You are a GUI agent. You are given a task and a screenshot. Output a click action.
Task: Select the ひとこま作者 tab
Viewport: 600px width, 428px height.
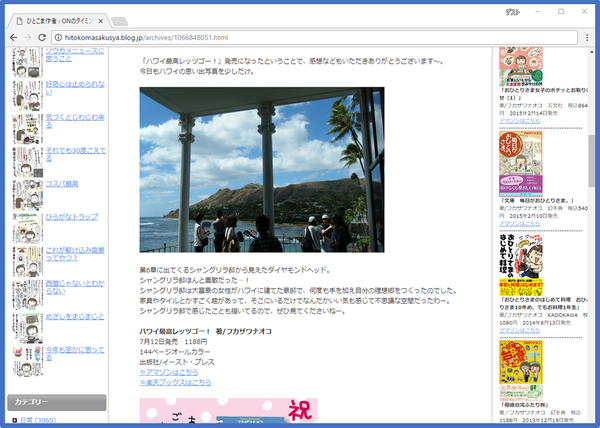(x=57, y=21)
